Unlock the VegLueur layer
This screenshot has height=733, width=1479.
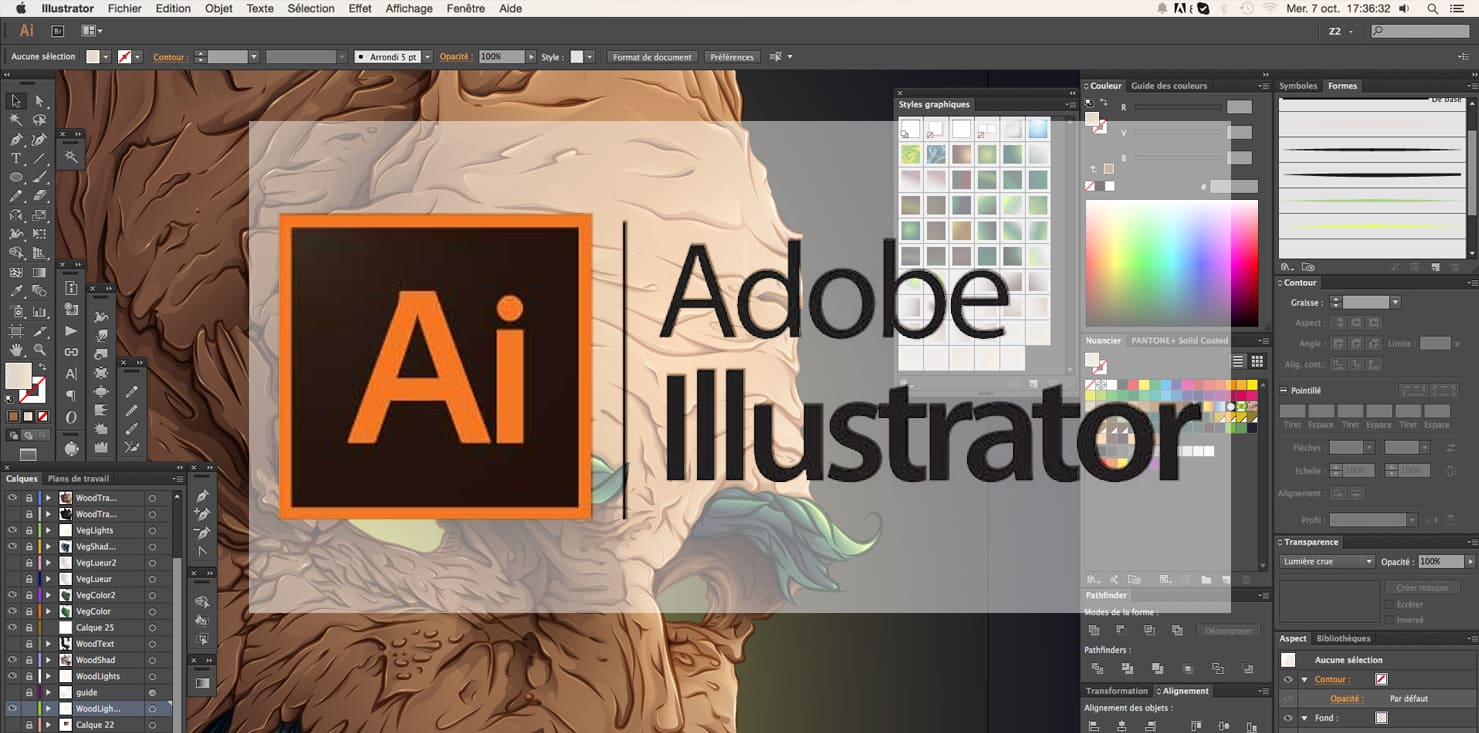[29, 579]
